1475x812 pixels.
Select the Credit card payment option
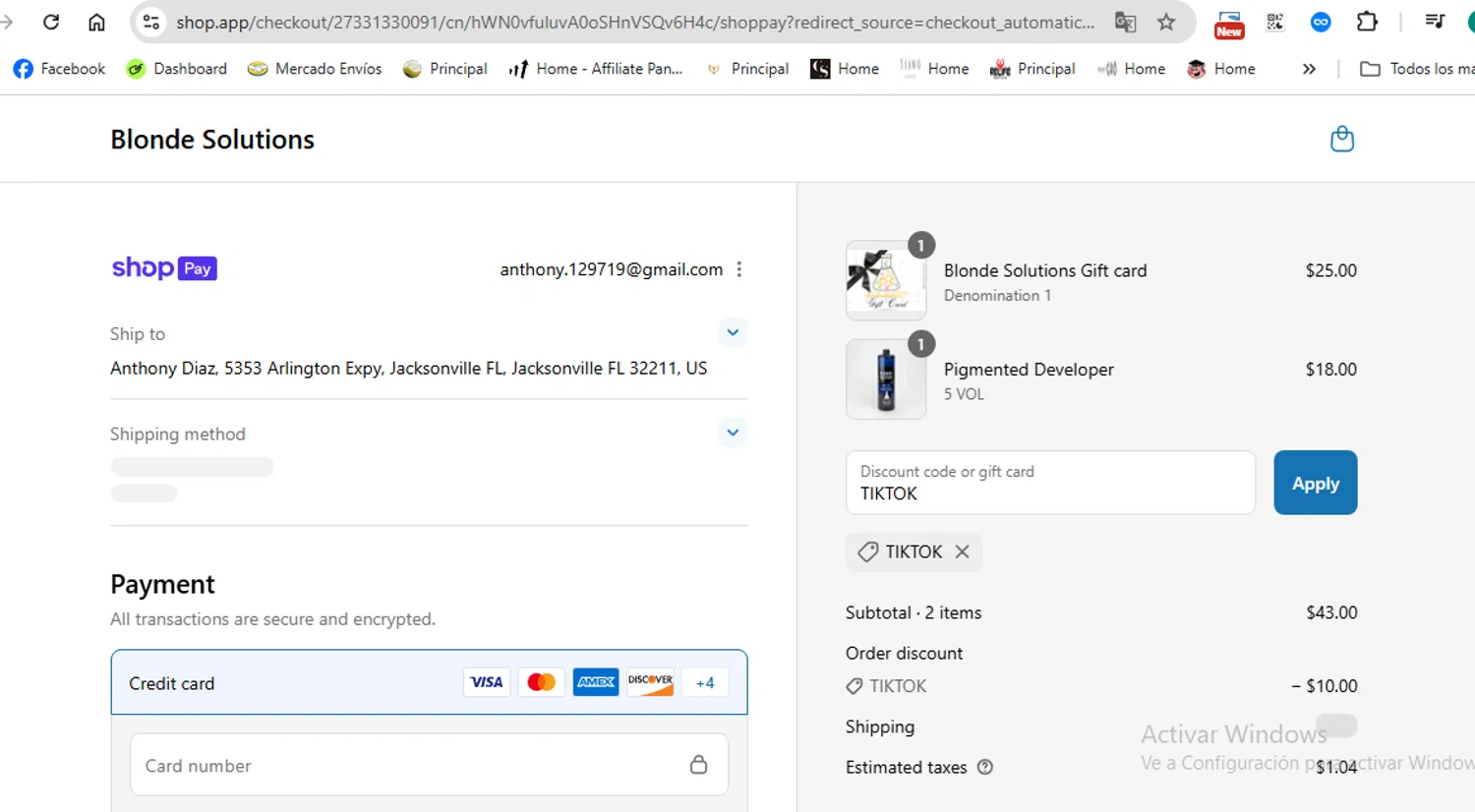click(429, 682)
